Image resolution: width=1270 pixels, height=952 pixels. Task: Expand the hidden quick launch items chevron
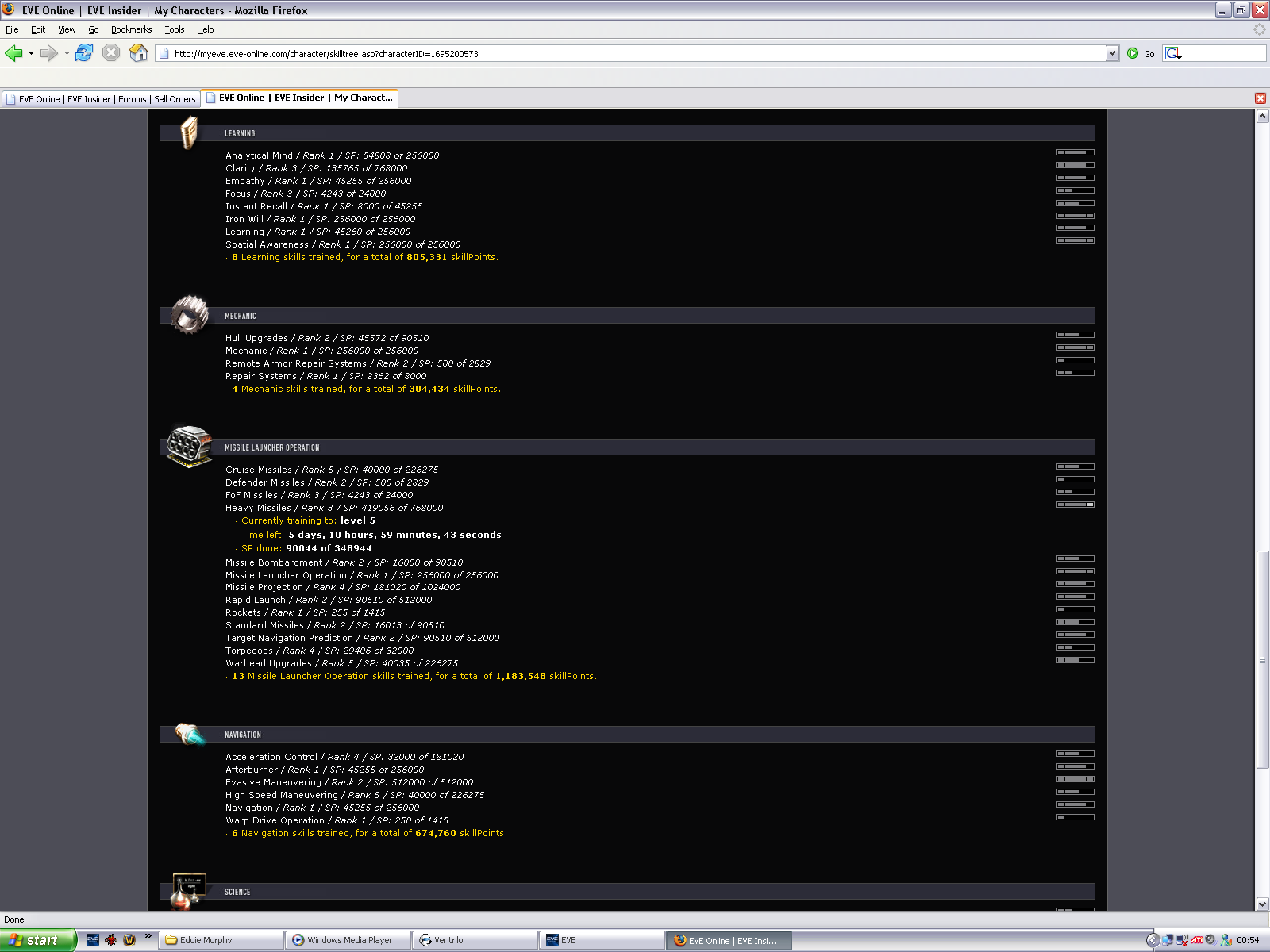(x=148, y=938)
